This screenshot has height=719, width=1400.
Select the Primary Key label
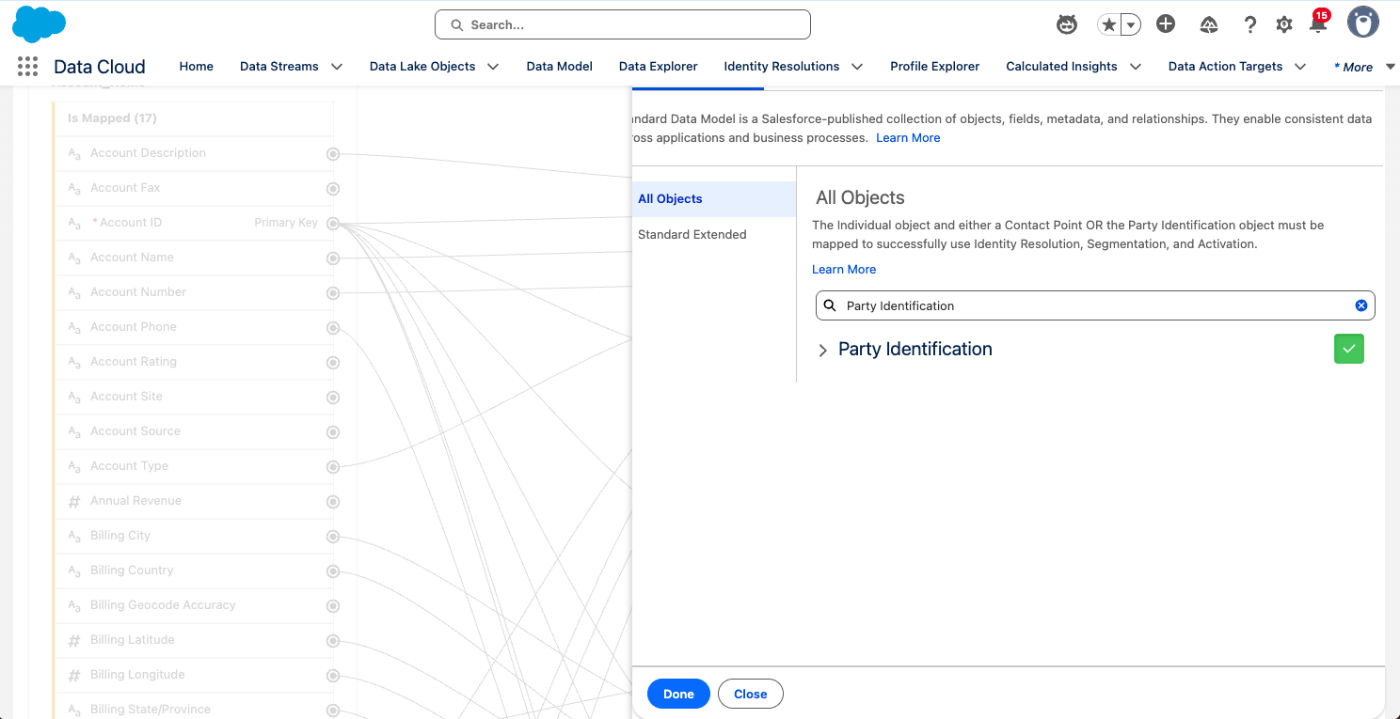pos(286,222)
